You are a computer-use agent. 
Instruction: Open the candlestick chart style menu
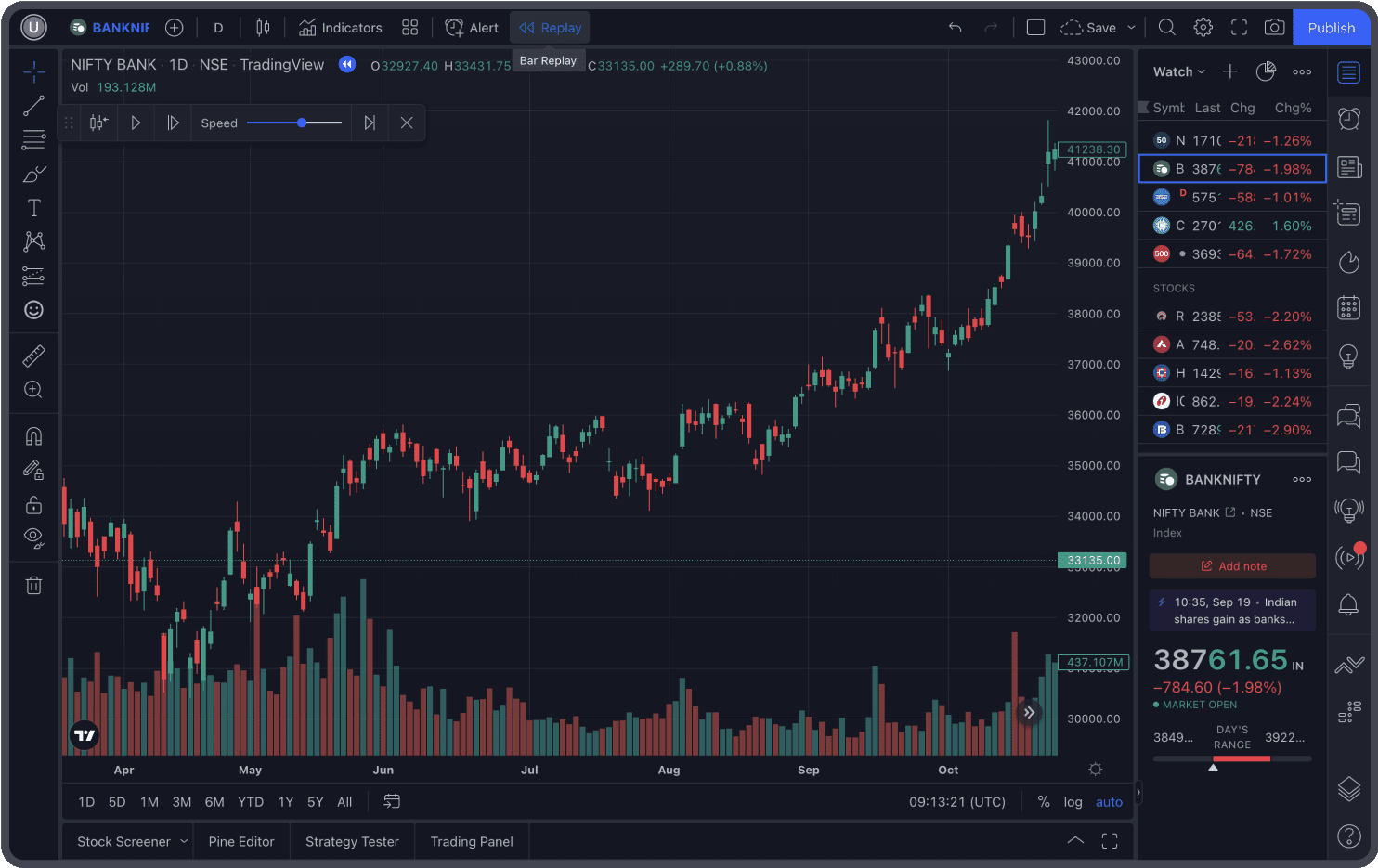[263, 28]
